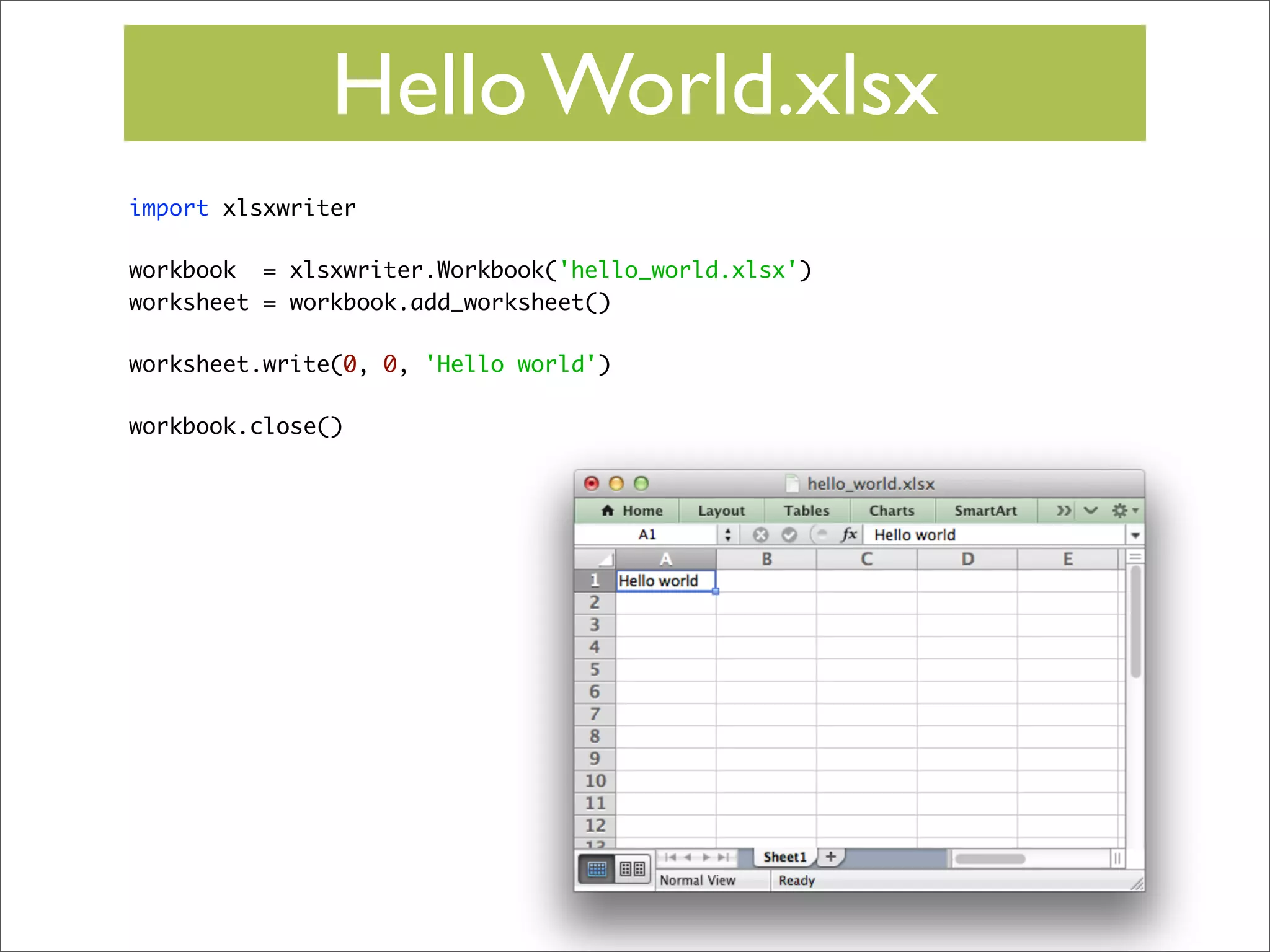This screenshot has width=1270, height=952.
Task: Select column A header
Action: 666,559
